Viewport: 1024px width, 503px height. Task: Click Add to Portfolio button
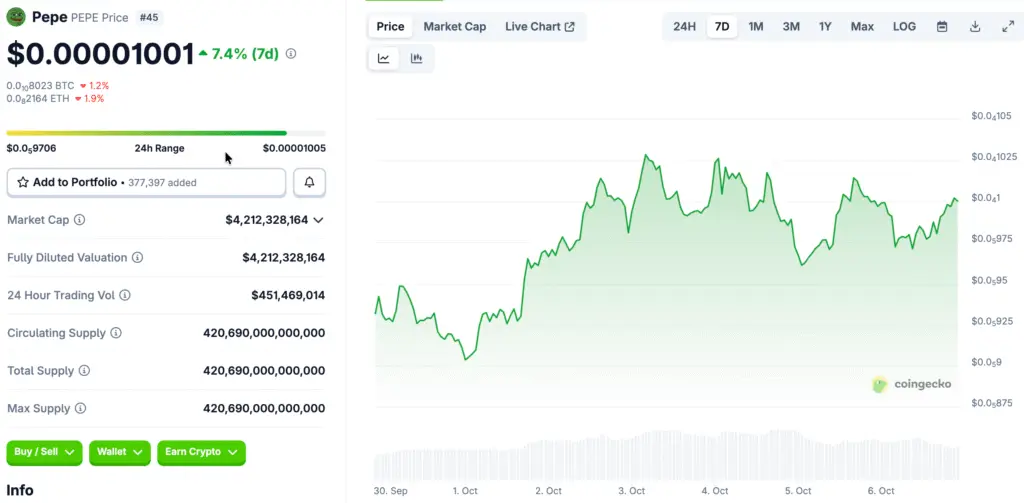tap(146, 182)
